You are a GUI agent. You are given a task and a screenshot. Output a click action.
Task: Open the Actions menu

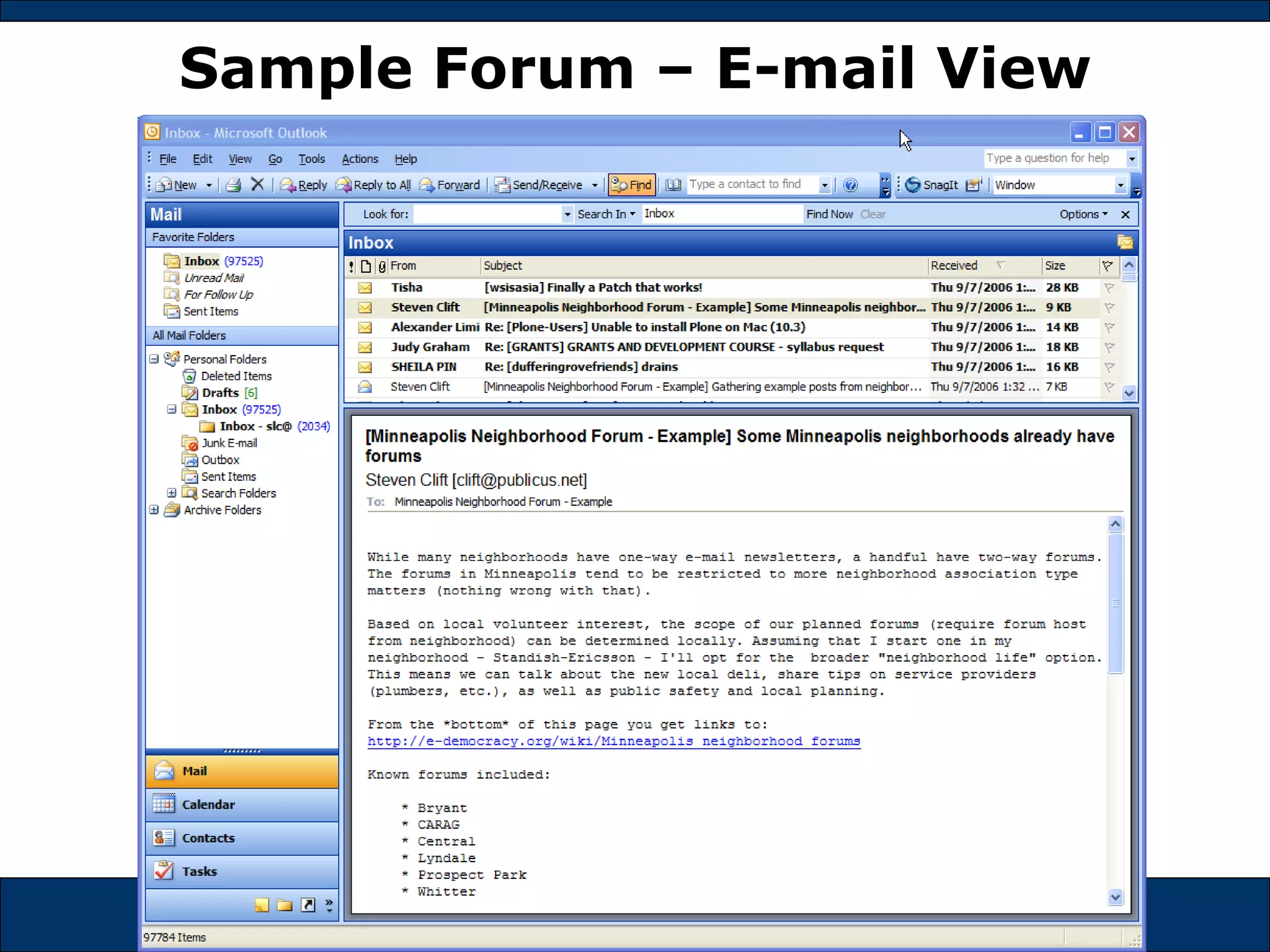click(360, 159)
